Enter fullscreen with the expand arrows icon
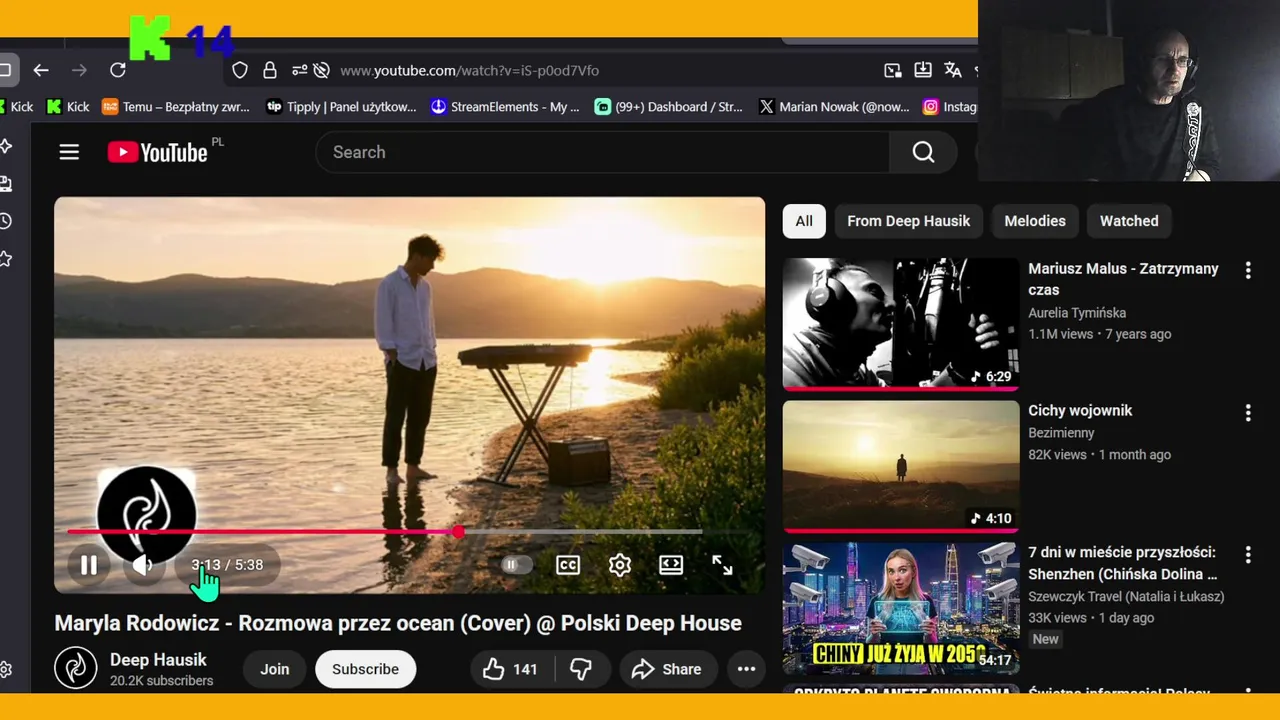The height and width of the screenshot is (720, 1280). (x=722, y=565)
